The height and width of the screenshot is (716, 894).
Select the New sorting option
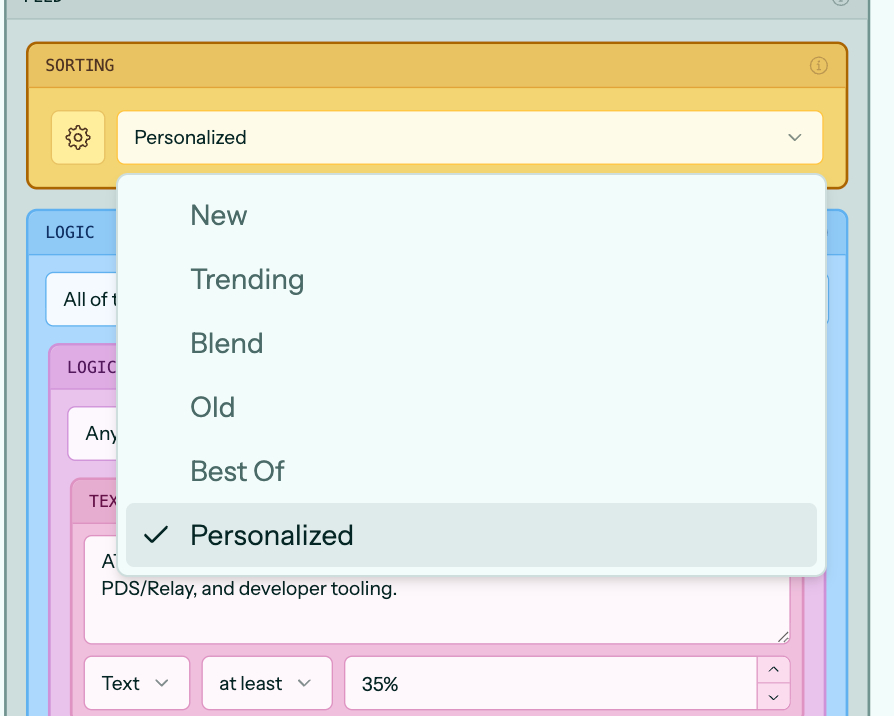coord(219,215)
